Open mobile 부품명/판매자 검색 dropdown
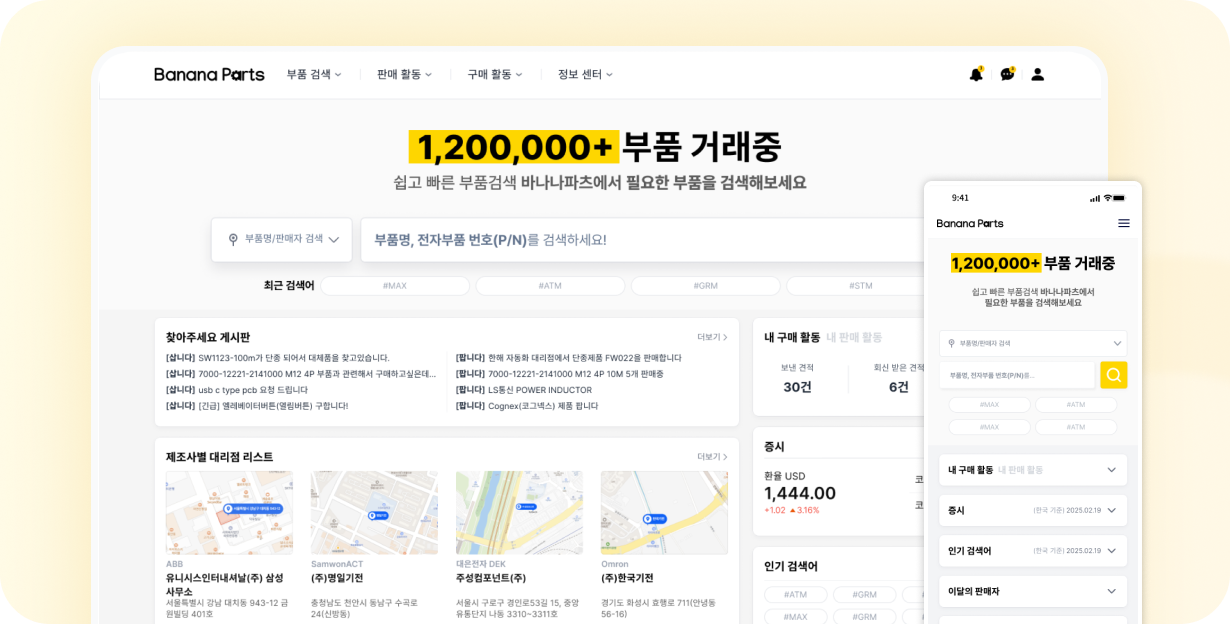This screenshot has height=624, width=1230. (1033, 343)
